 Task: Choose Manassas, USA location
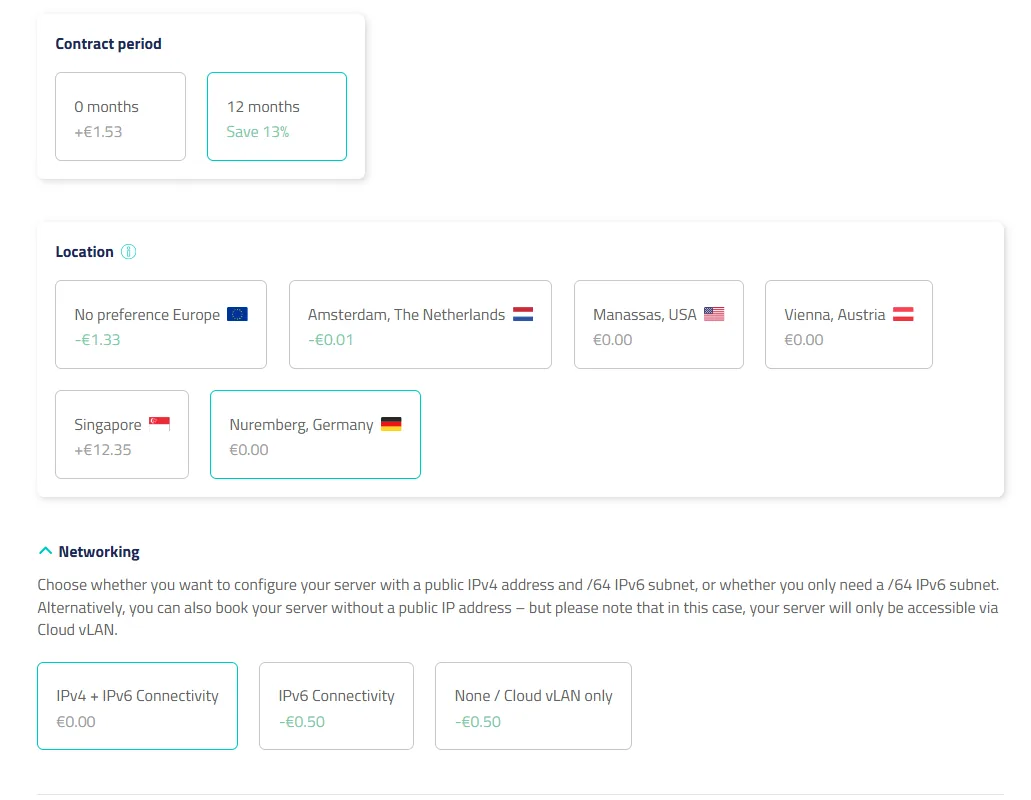[x=659, y=325]
